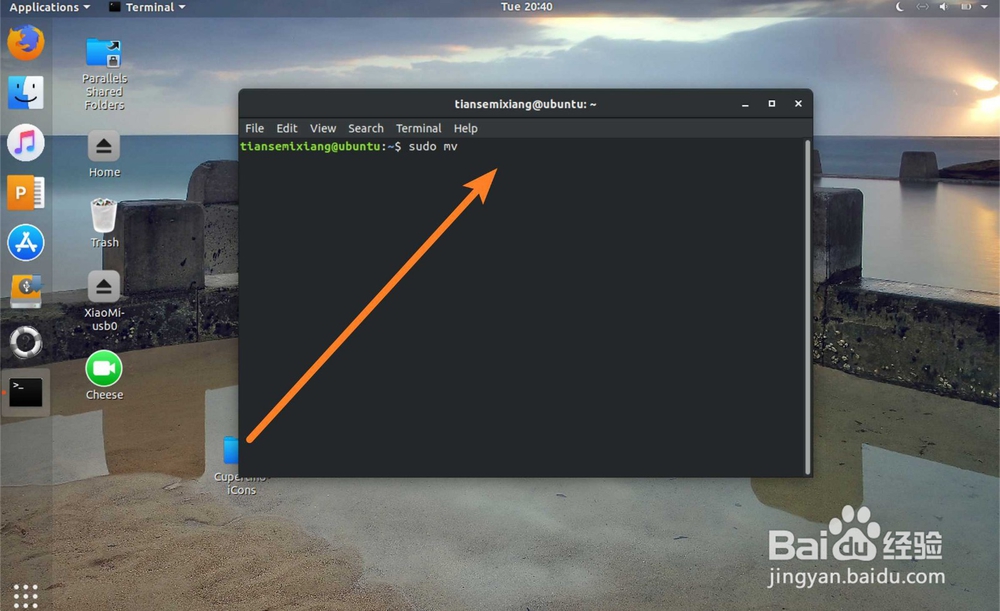Open Parallels Shared Folders desktop icon
The image size is (1000, 611).
(104, 74)
